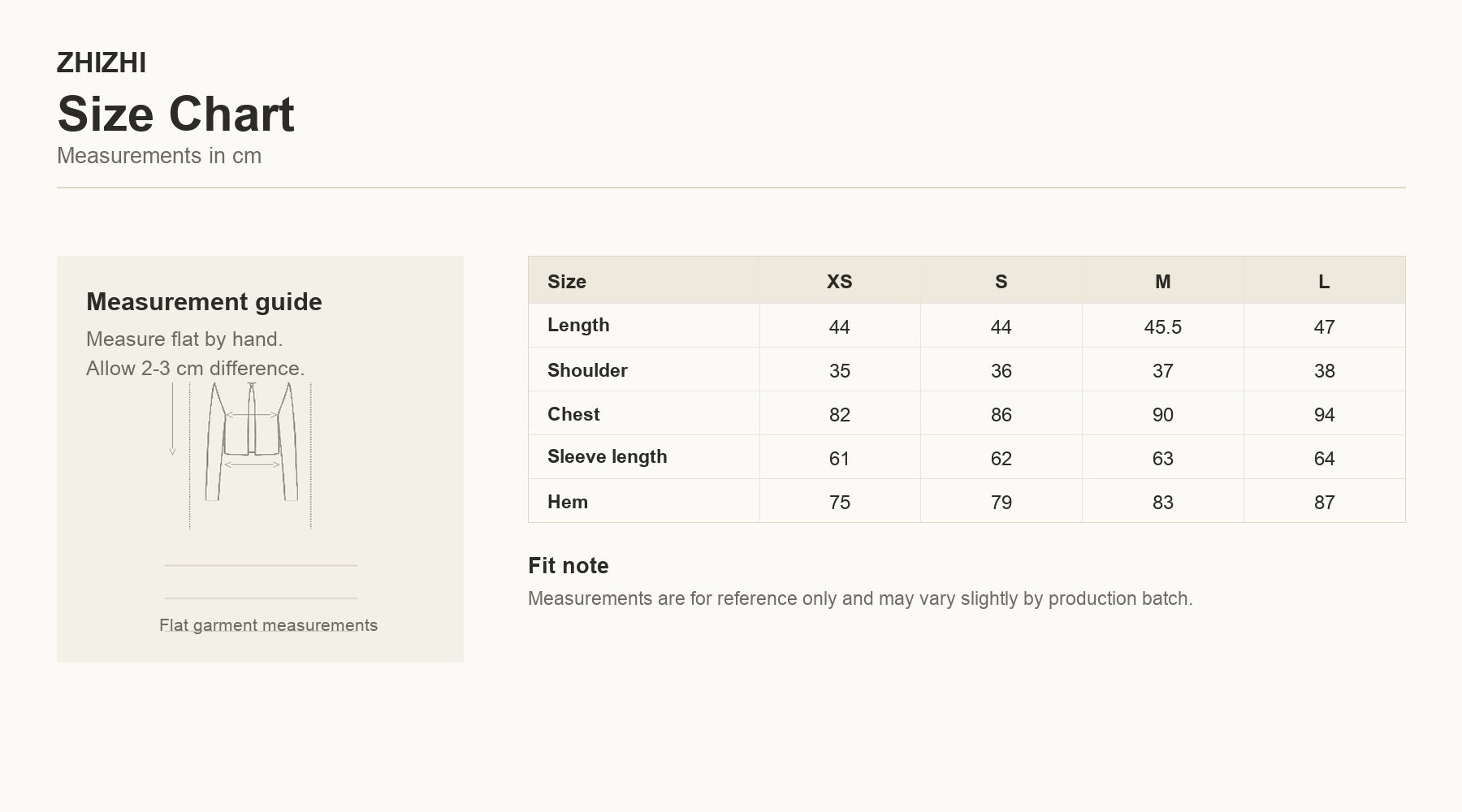Select the L size column header
This screenshot has width=1462, height=812.
[x=1324, y=281]
